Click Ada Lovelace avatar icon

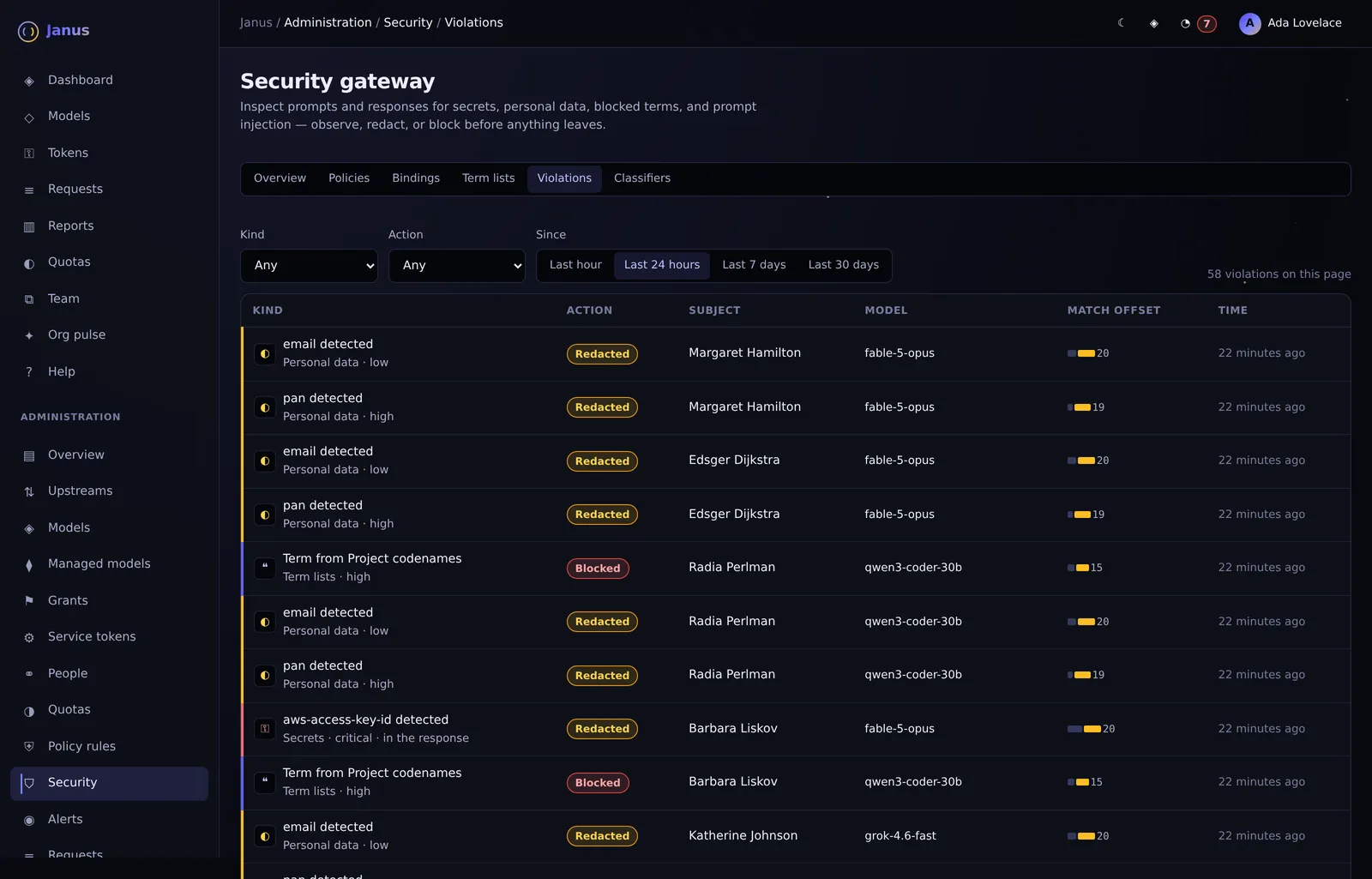(1249, 23)
